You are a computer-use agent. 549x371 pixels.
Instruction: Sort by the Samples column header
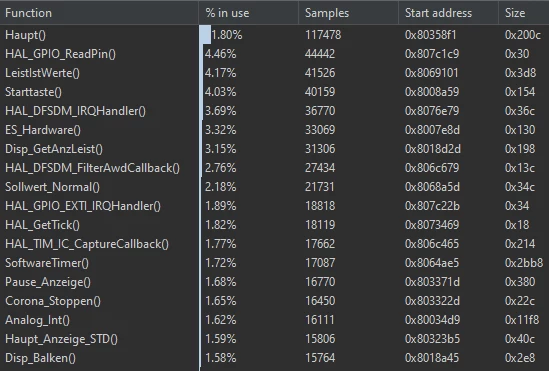348,13
